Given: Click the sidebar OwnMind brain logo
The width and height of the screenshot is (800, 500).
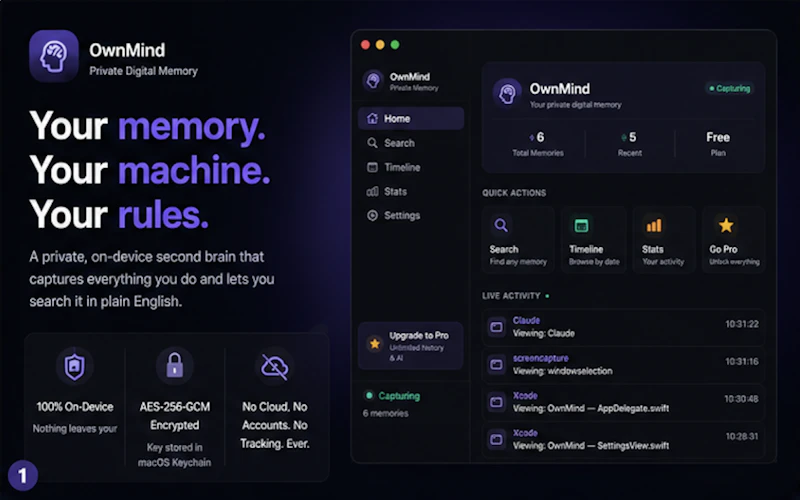Looking at the screenshot, I should 373,81.
